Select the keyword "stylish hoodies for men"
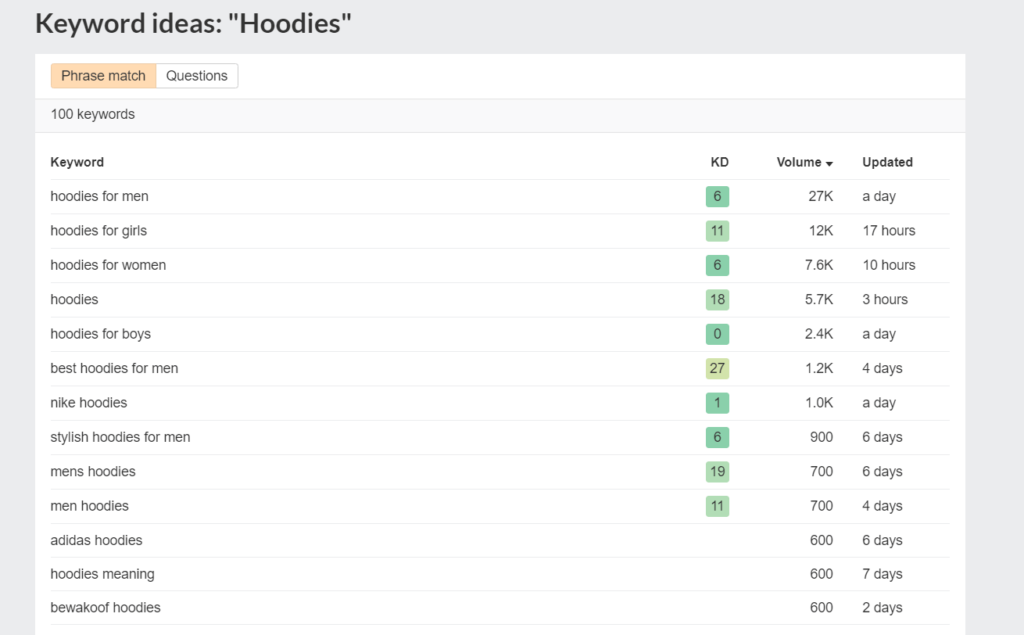 (x=120, y=437)
